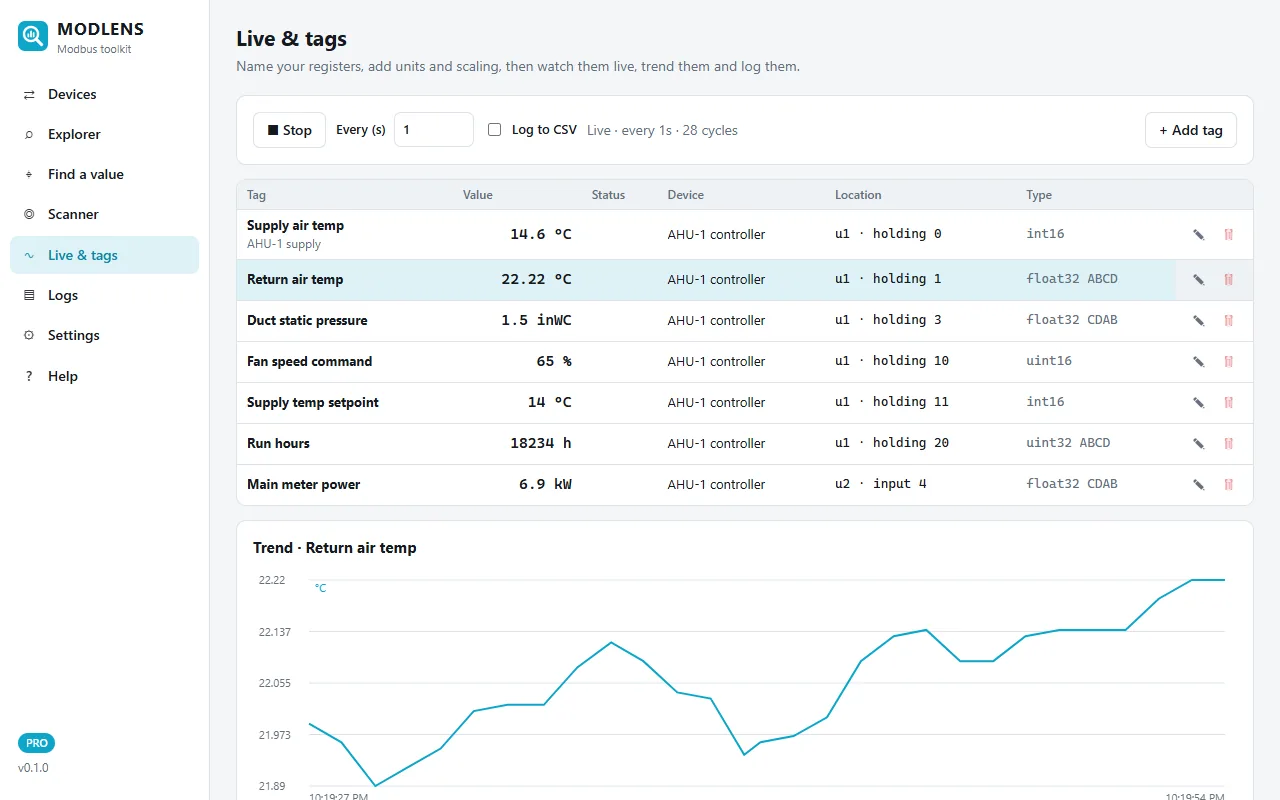Select the Fan speed command tag name
Screen dimensions: 1280x800
click(x=309, y=362)
